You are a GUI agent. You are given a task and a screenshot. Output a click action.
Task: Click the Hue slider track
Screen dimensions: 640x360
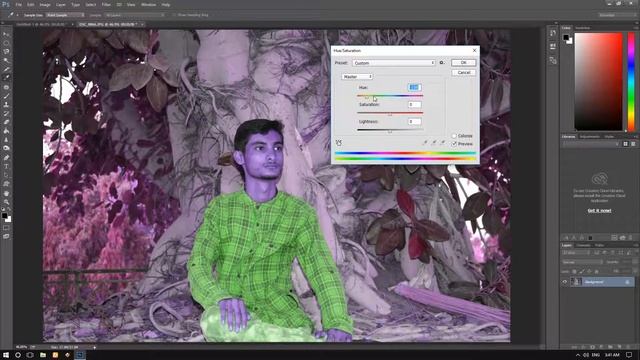coord(390,96)
